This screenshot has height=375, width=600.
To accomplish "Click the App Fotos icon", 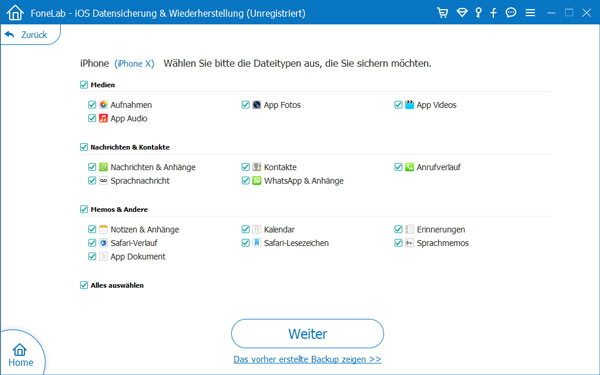I will pyautogui.click(x=257, y=104).
